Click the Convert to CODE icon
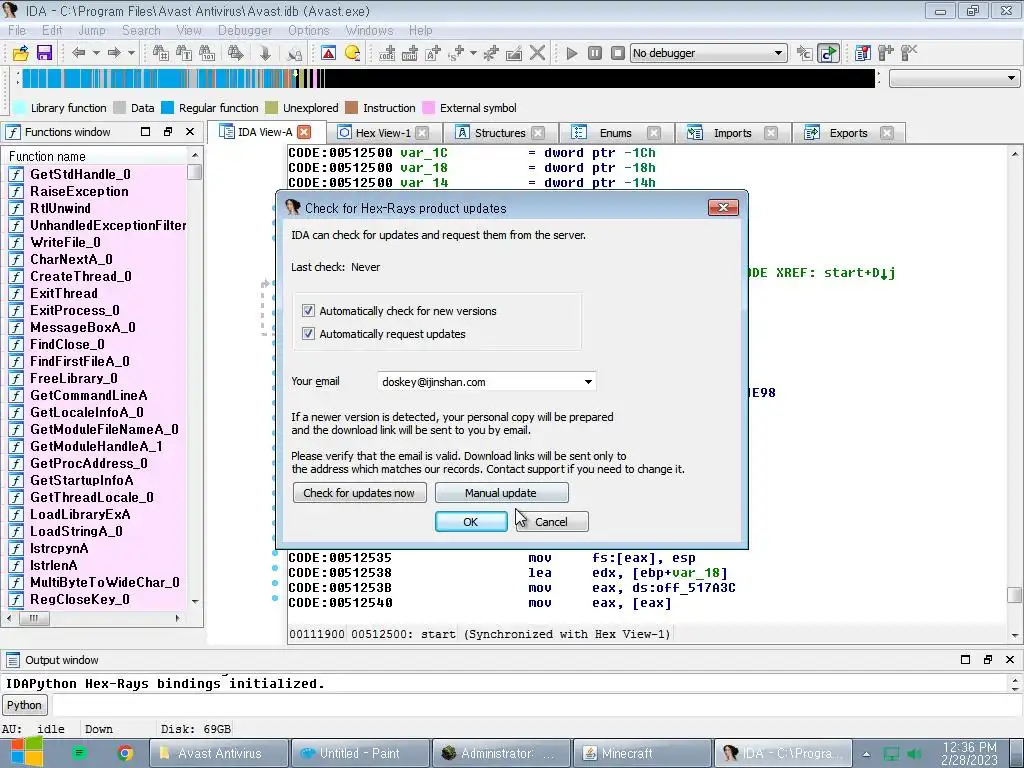The width and height of the screenshot is (1024, 768). pyautogui.click(x=387, y=53)
